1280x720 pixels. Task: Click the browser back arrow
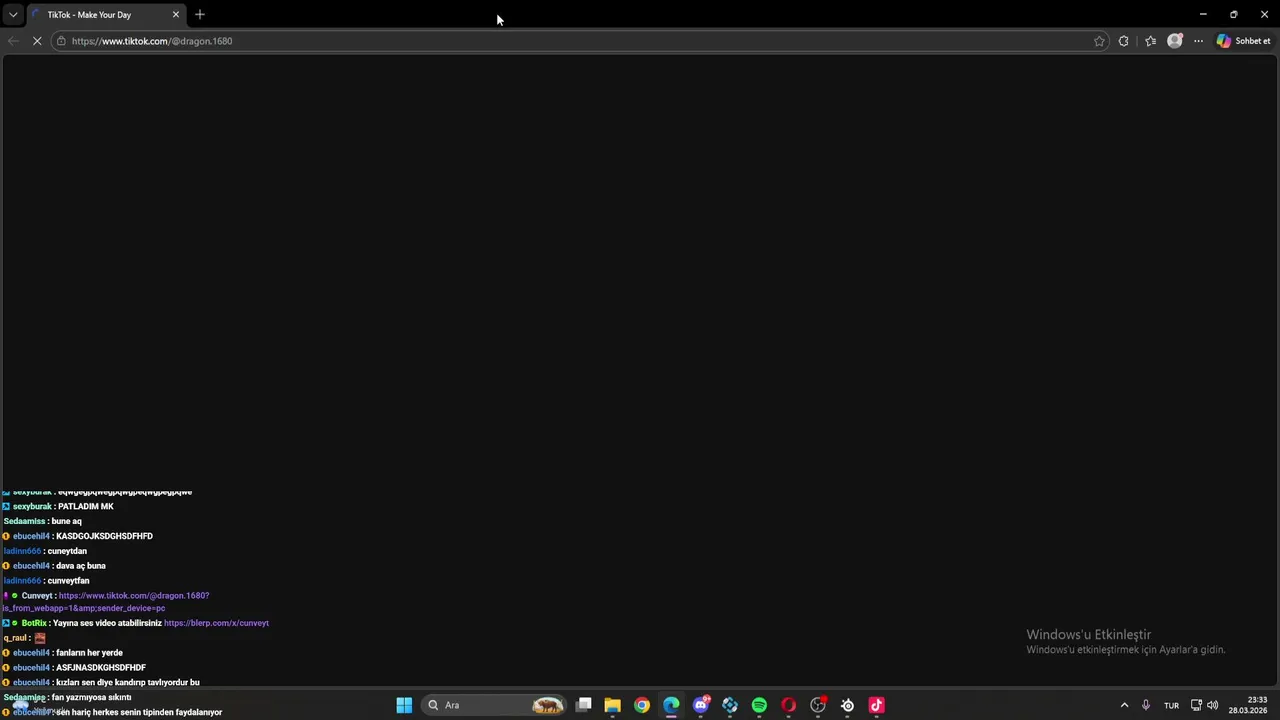coord(13,41)
